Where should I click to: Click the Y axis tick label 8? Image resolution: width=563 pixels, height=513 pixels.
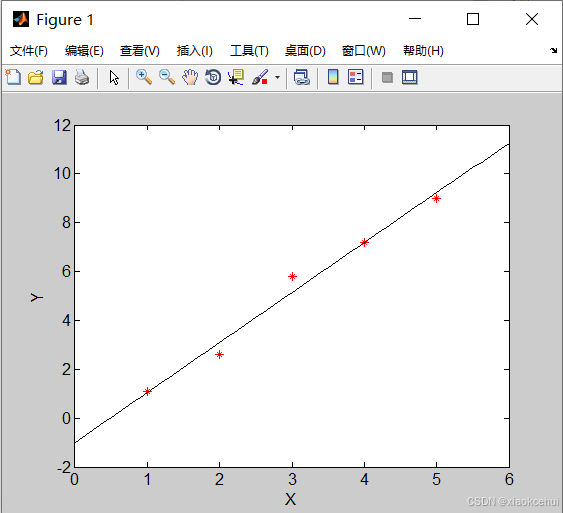[66, 223]
